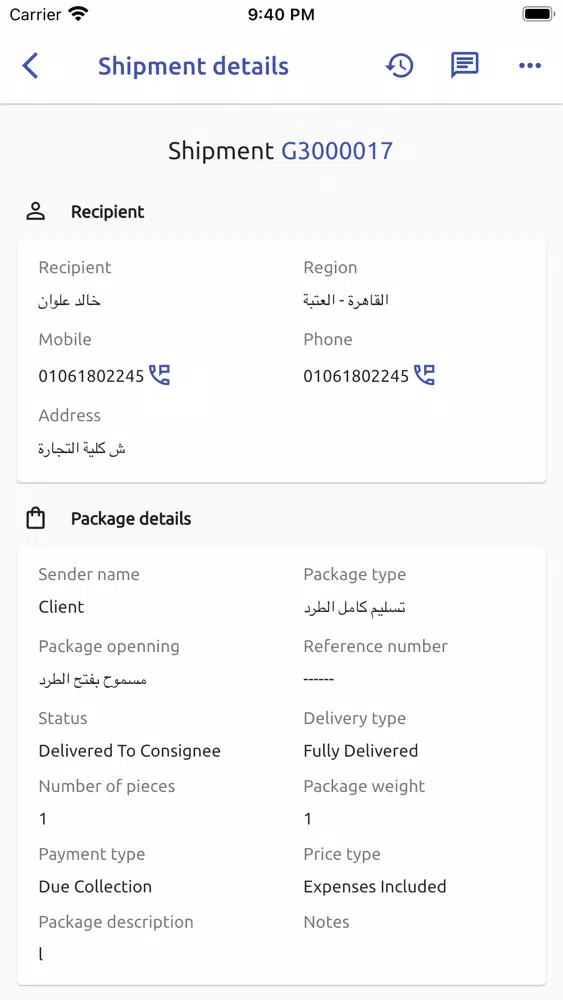This screenshot has width=563, height=1000.
Task: Tap the person icon next to Recipient heading
Action: click(36, 212)
